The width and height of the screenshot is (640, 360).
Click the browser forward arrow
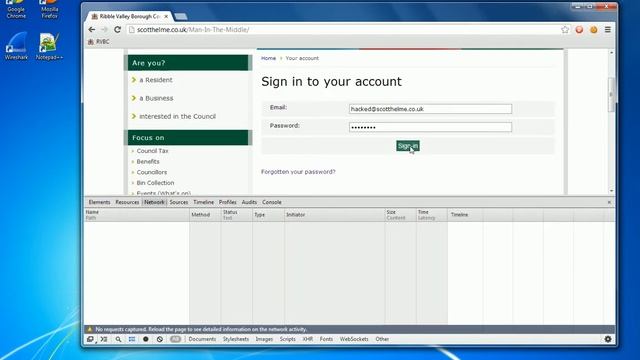104,29
